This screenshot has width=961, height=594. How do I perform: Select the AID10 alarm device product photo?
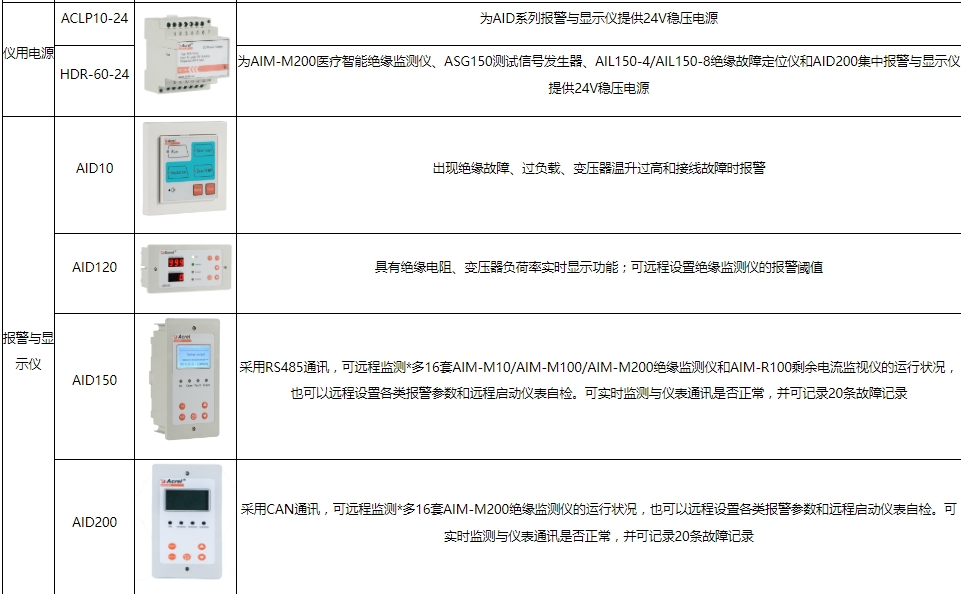187,165
